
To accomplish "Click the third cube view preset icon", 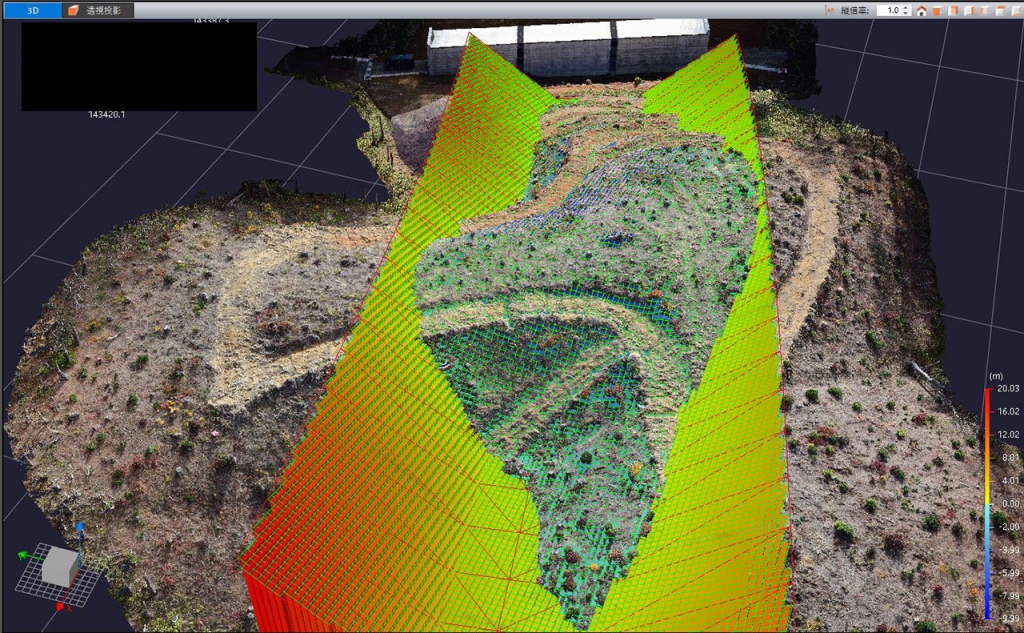I will pos(970,11).
